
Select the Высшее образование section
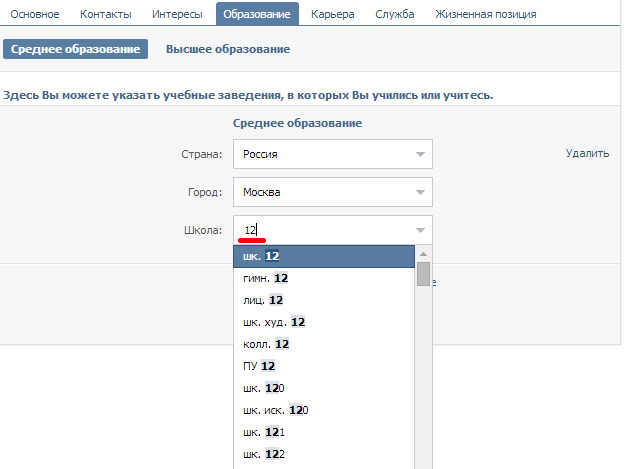click(x=228, y=49)
